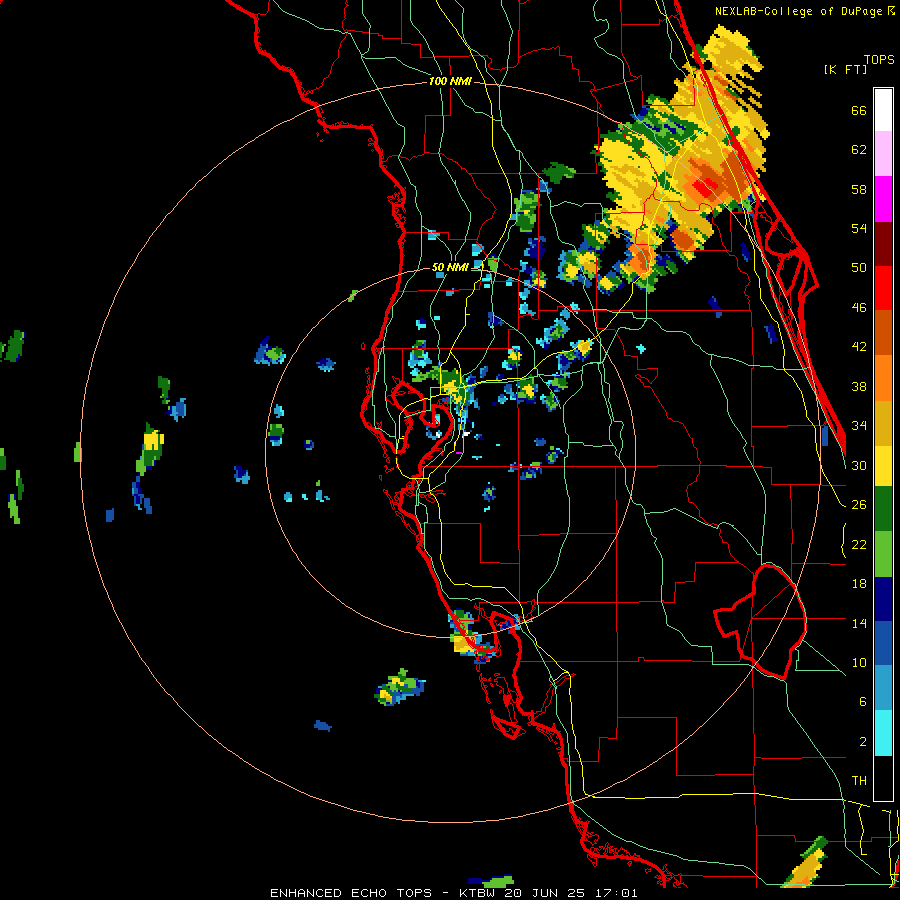Pick the light pink legend swatch
The height and width of the screenshot is (900, 900).
click(x=883, y=154)
